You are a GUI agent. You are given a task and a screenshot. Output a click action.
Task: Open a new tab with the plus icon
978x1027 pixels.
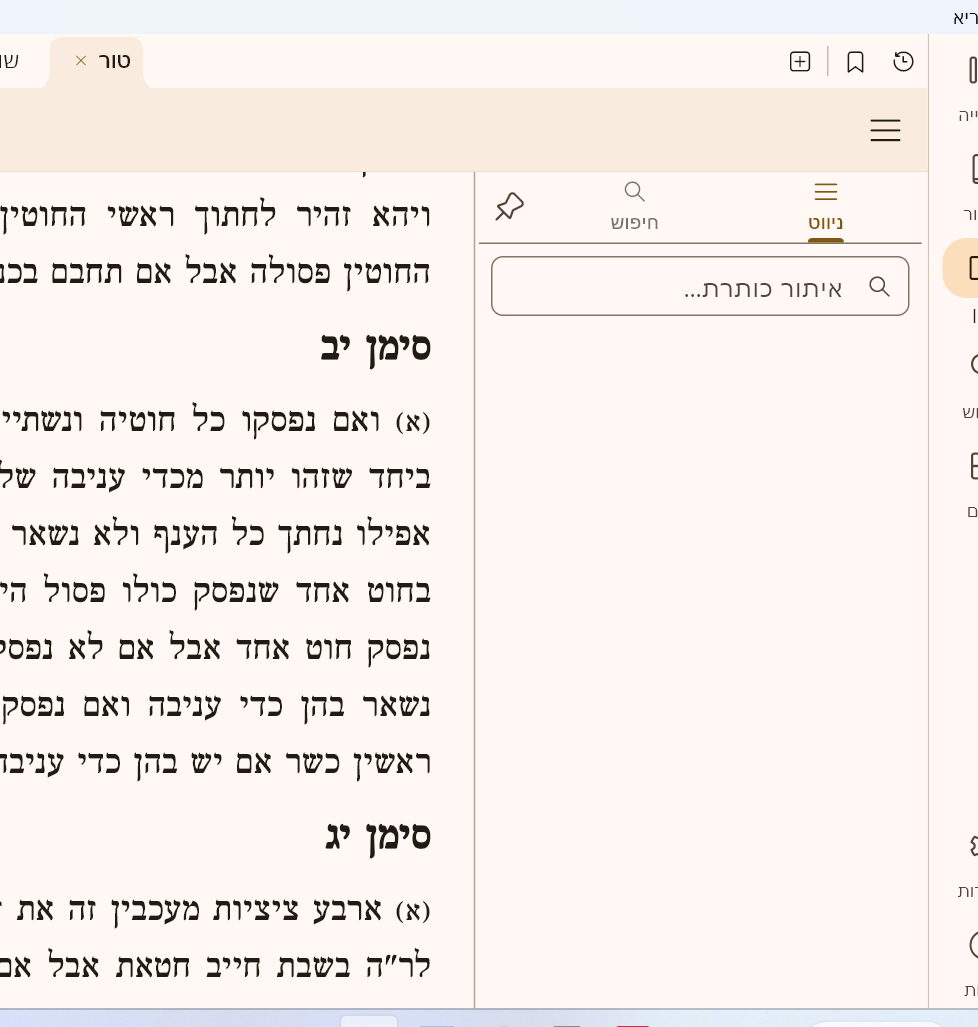point(799,61)
